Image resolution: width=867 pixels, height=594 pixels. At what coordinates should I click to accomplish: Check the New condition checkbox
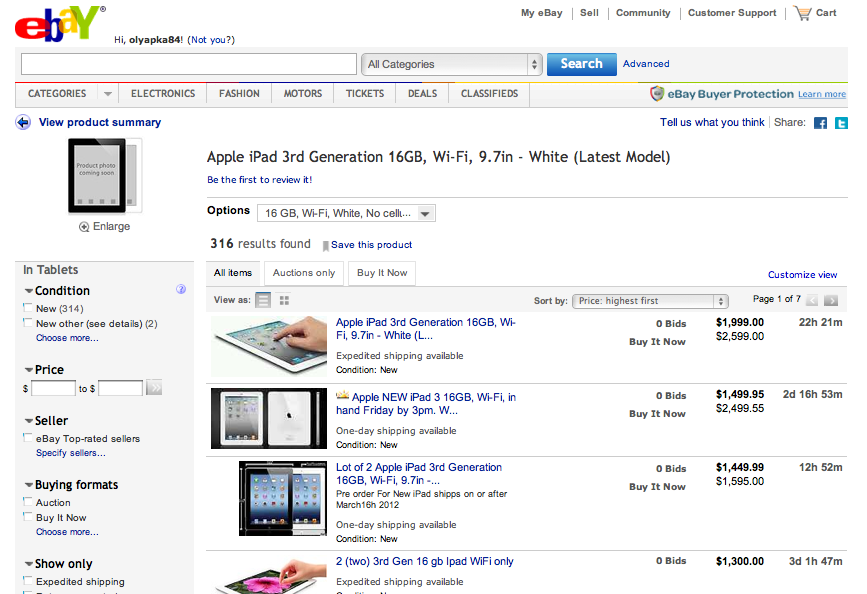[28, 309]
